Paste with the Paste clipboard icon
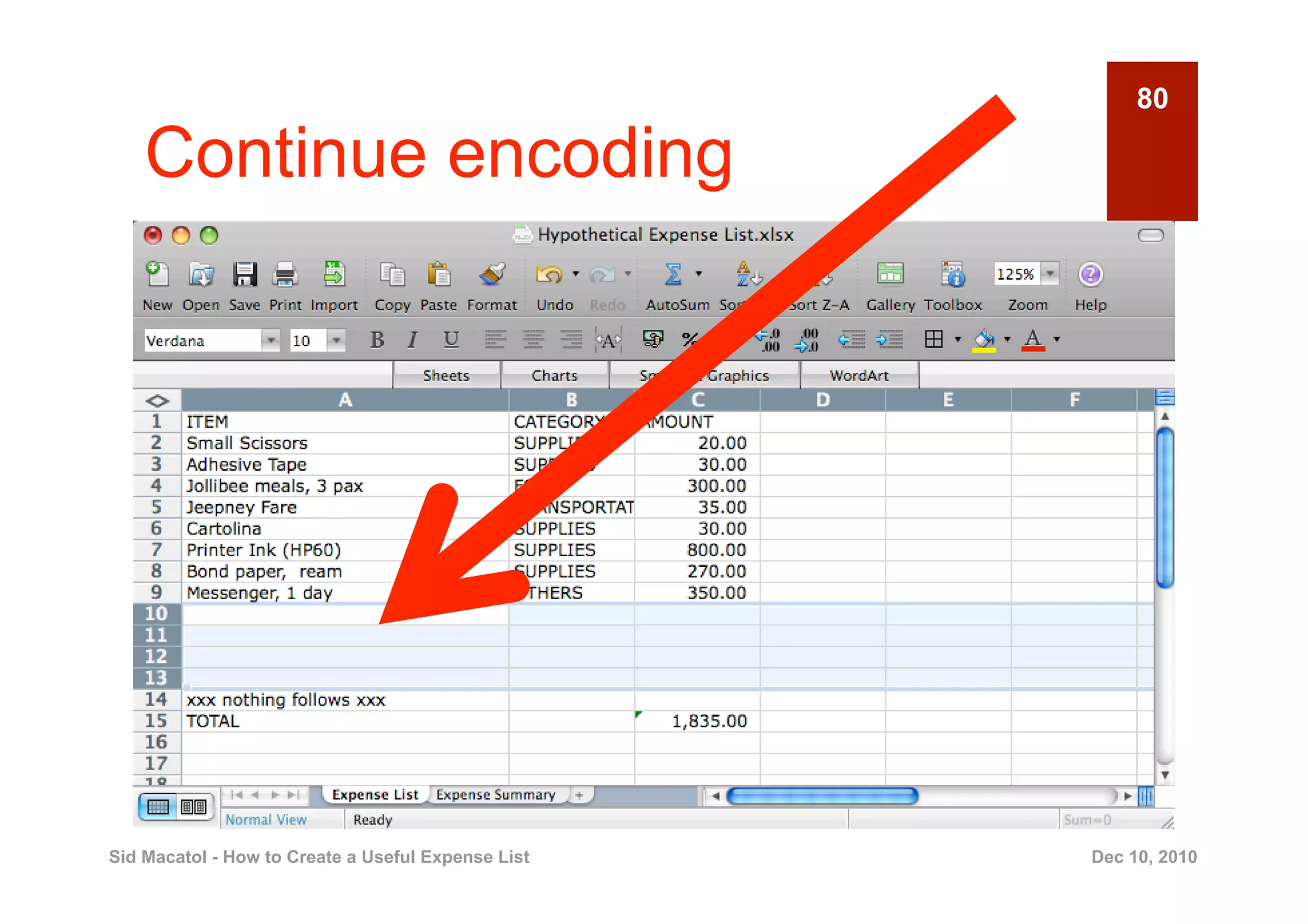 tap(439, 275)
